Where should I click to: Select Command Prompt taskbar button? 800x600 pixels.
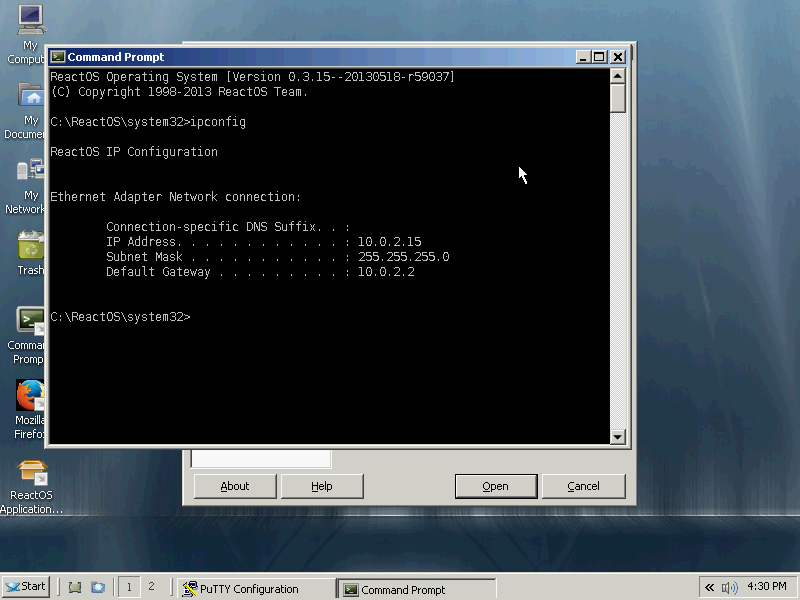(416, 589)
